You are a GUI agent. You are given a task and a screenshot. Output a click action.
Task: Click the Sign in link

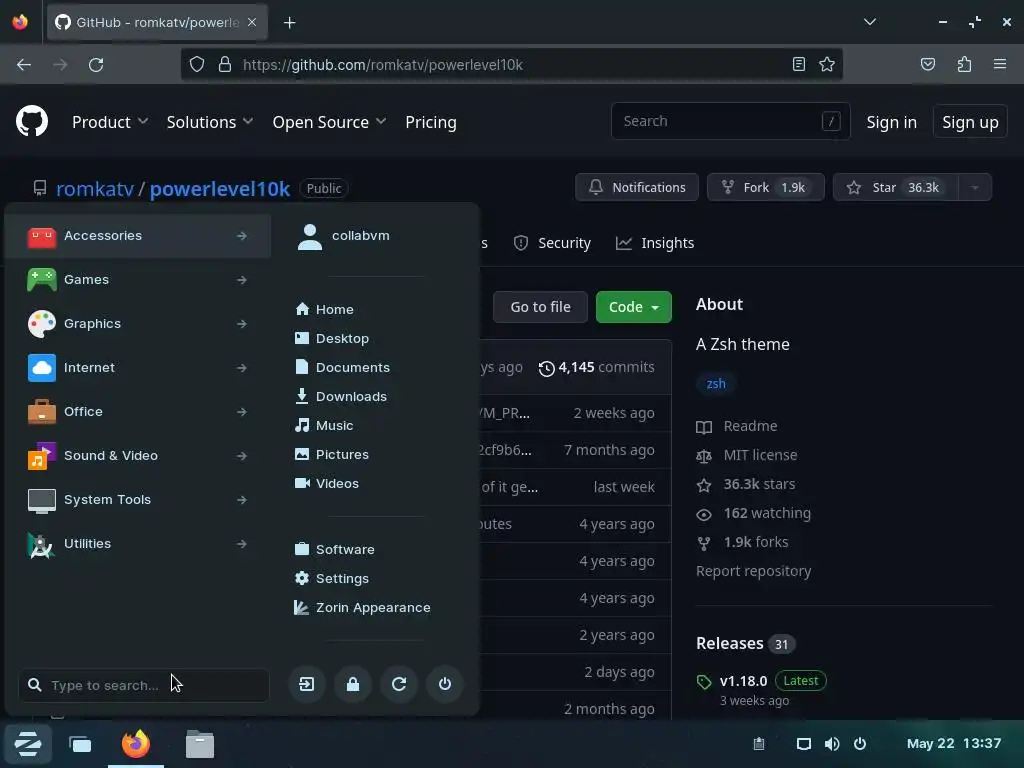click(x=891, y=122)
